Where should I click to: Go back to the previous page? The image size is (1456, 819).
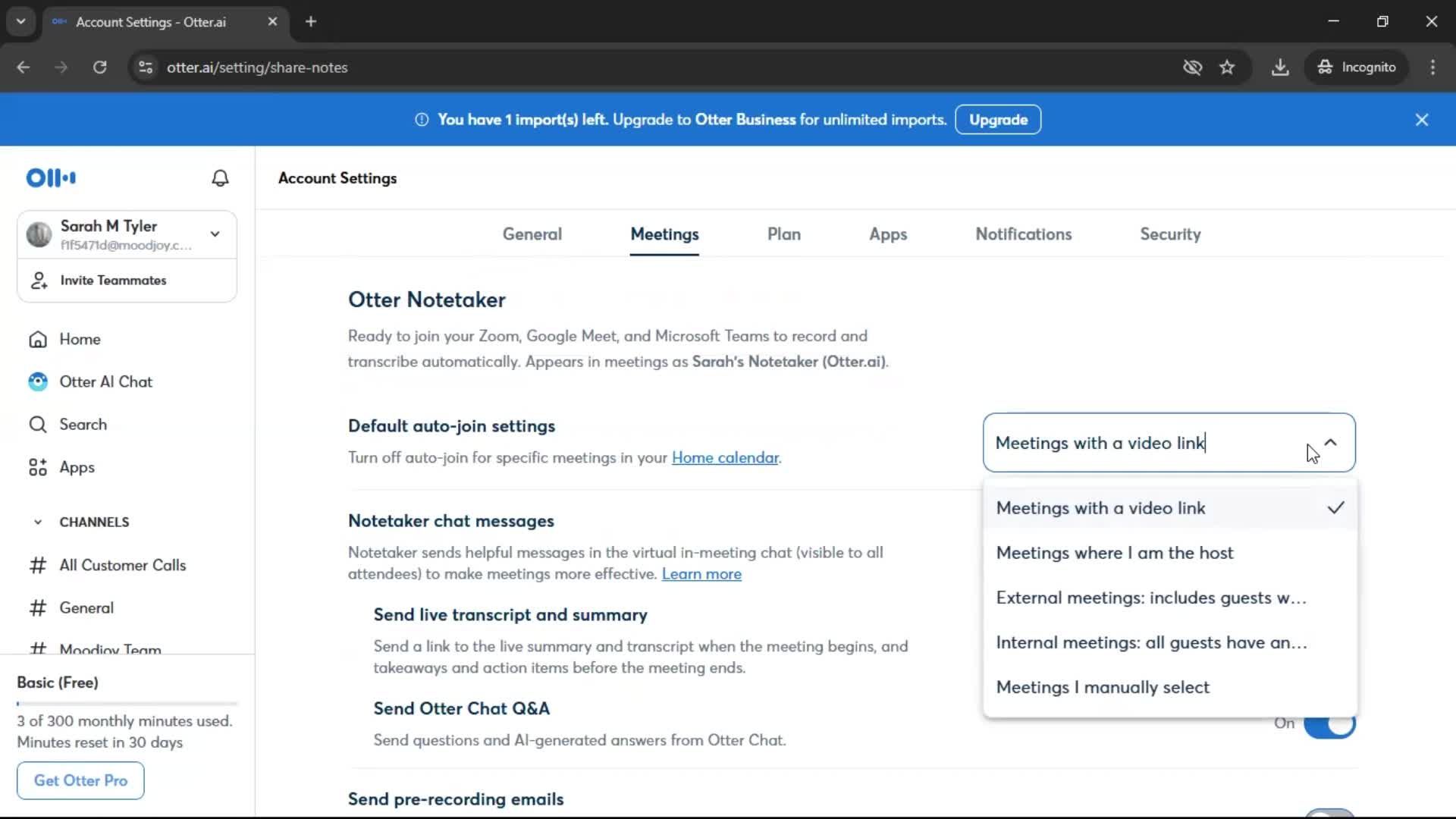24,67
